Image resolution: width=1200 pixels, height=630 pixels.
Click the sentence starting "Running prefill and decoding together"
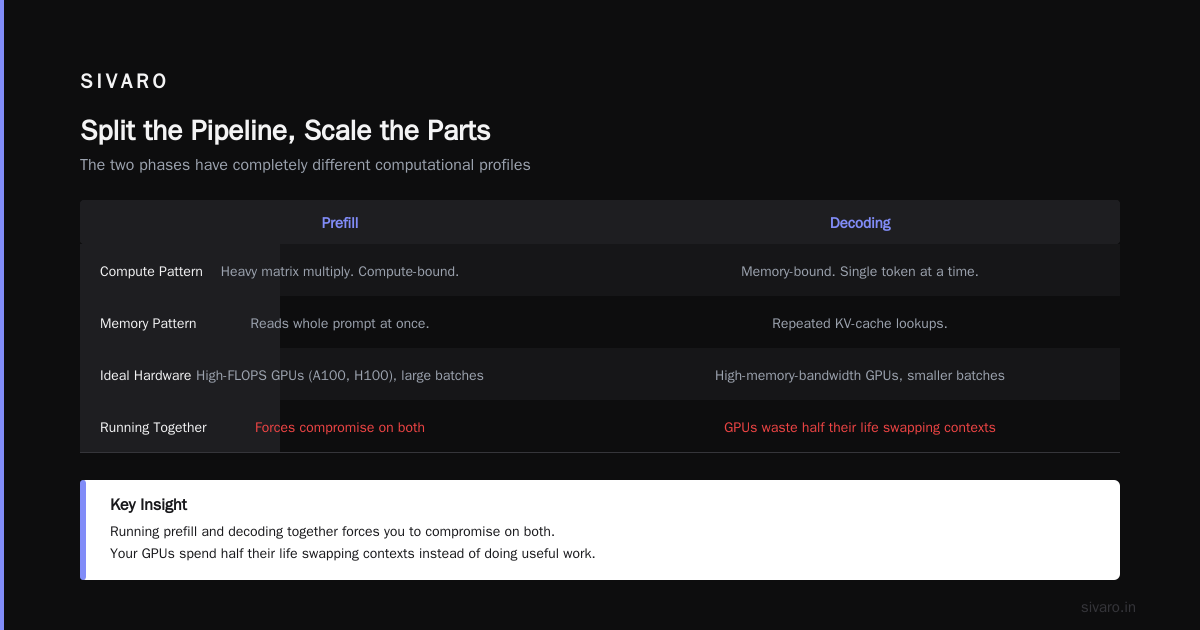coord(332,531)
